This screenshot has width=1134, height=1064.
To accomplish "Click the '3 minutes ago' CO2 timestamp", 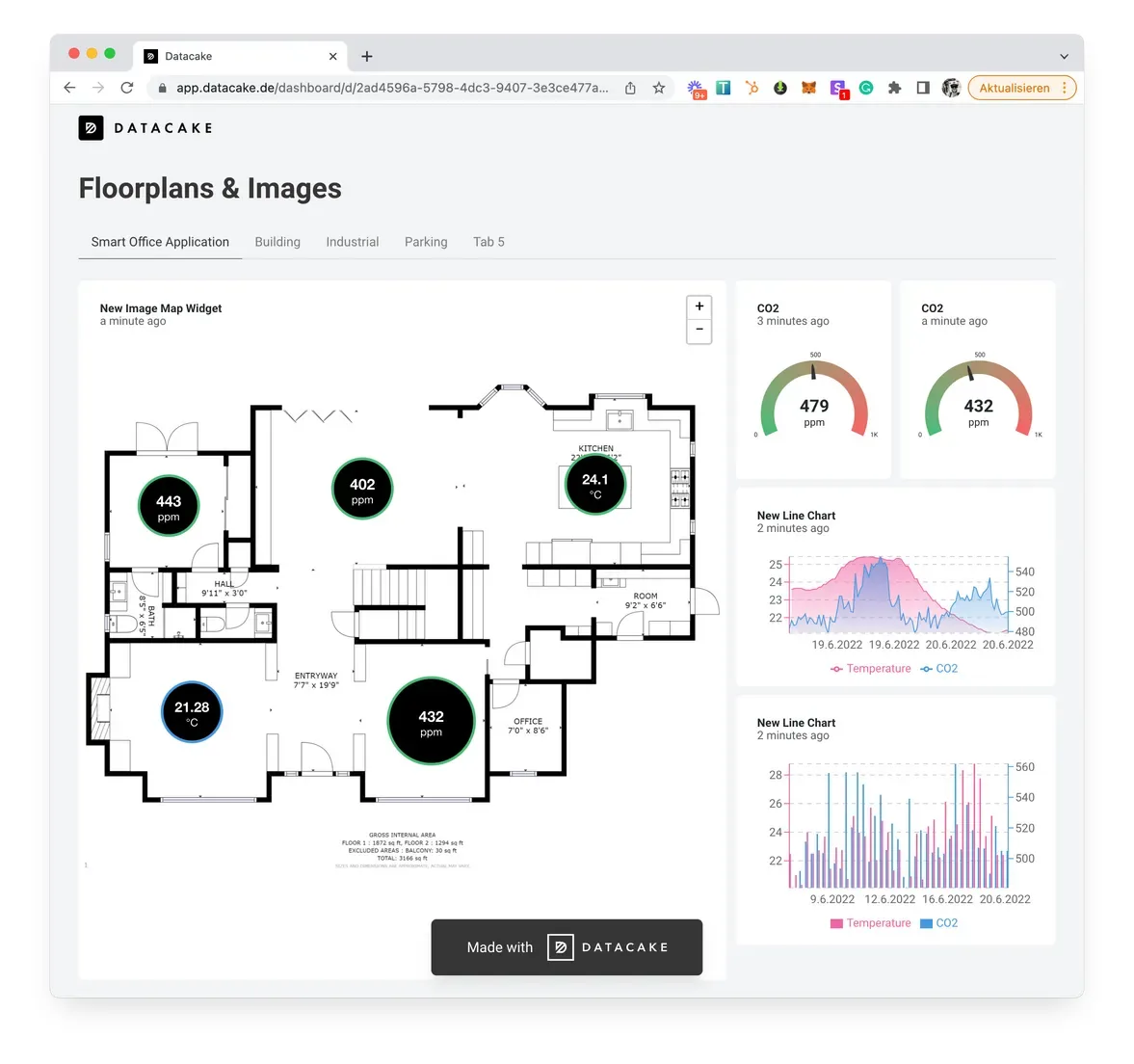I will click(x=793, y=321).
